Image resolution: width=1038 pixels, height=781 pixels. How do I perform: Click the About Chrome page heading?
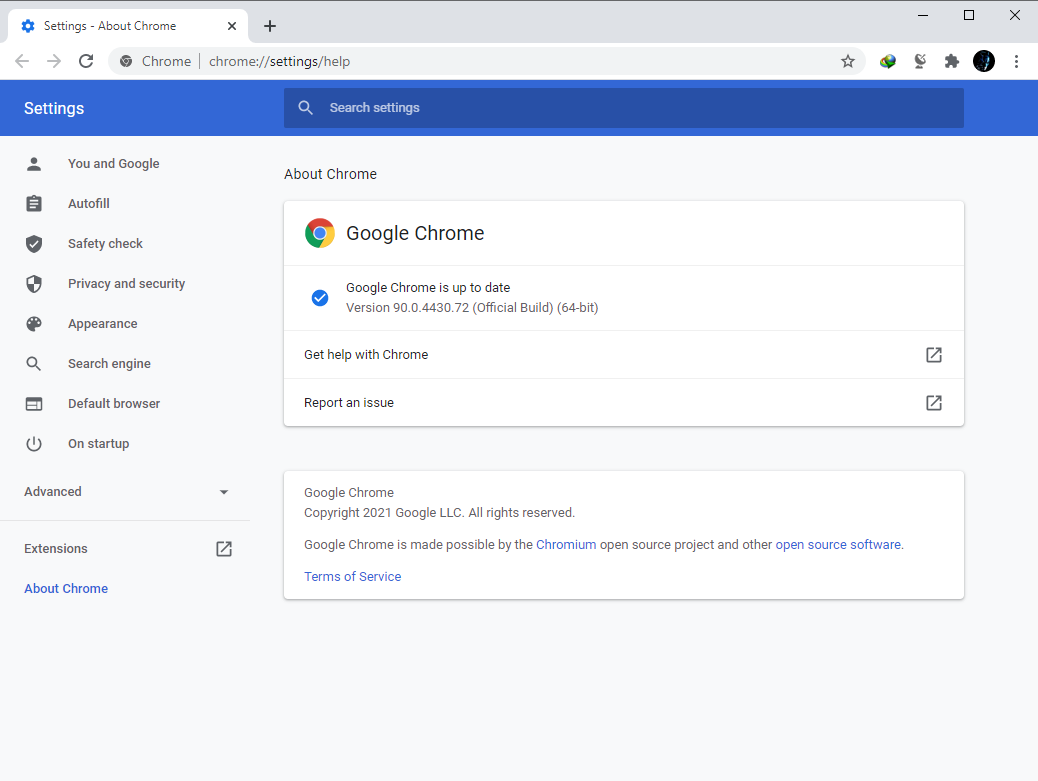(x=330, y=174)
